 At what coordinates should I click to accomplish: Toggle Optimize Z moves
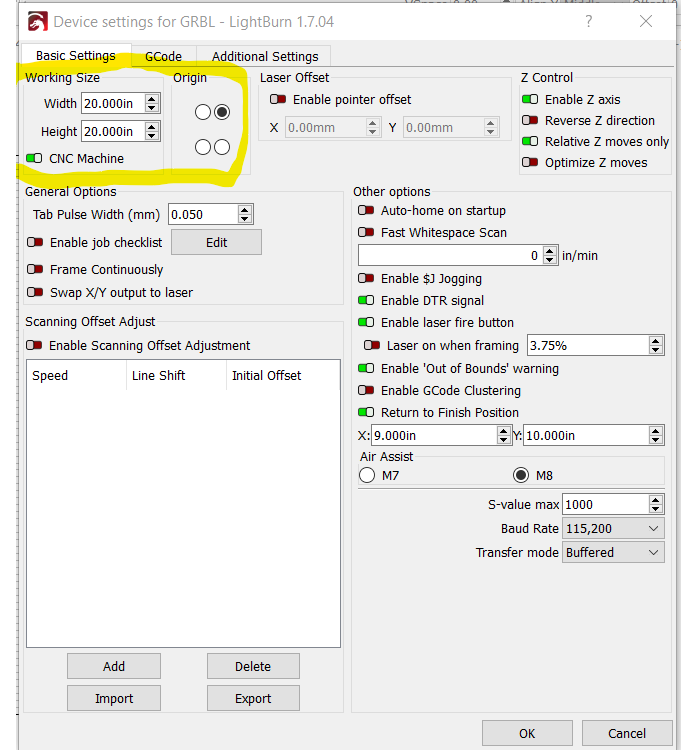[530, 163]
